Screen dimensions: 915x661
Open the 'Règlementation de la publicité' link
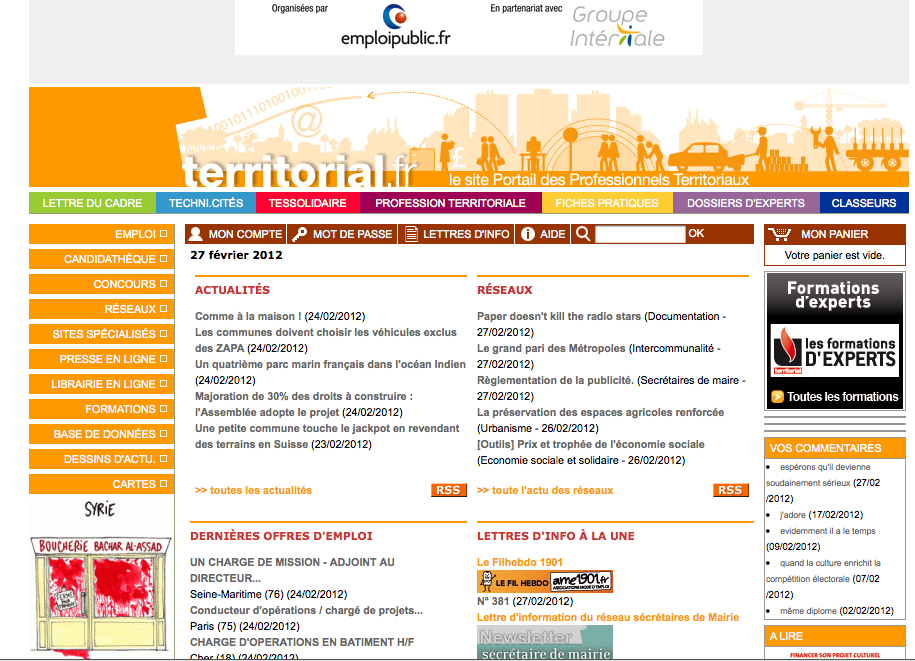click(x=555, y=380)
